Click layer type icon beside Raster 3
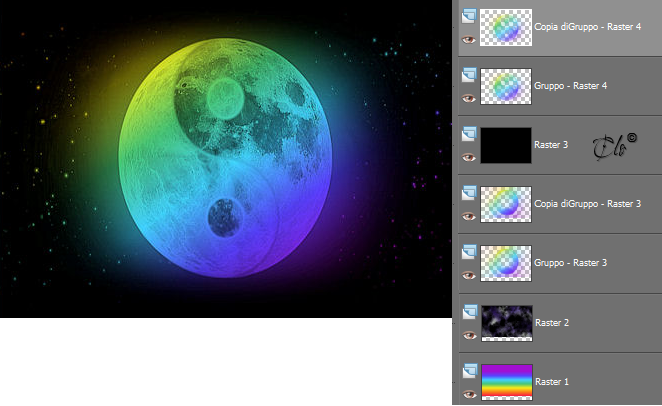Image resolution: width=662 pixels, height=406 pixels. click(x=469, y=134)
